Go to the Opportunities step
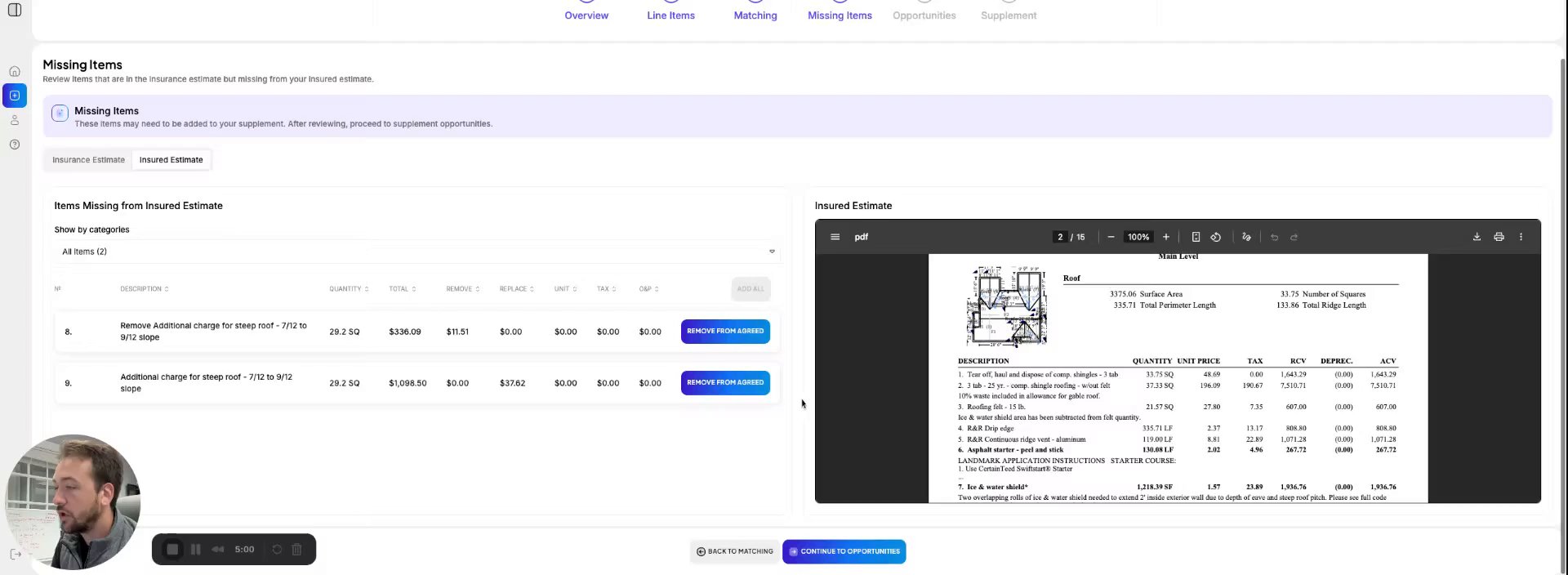The width and height of the screenshot is (1568, 575). [924, 16]
